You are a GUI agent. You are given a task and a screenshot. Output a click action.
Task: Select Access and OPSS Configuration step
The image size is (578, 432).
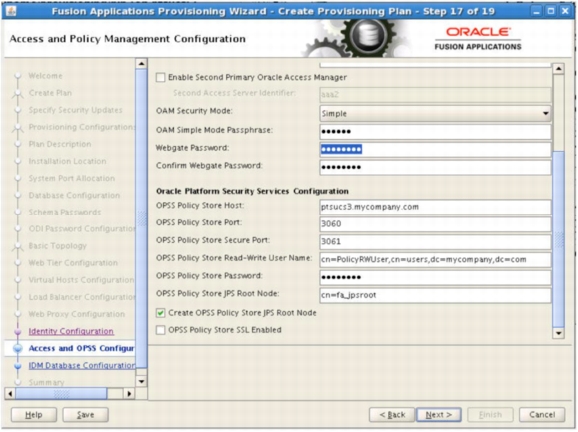click(81, 348)
